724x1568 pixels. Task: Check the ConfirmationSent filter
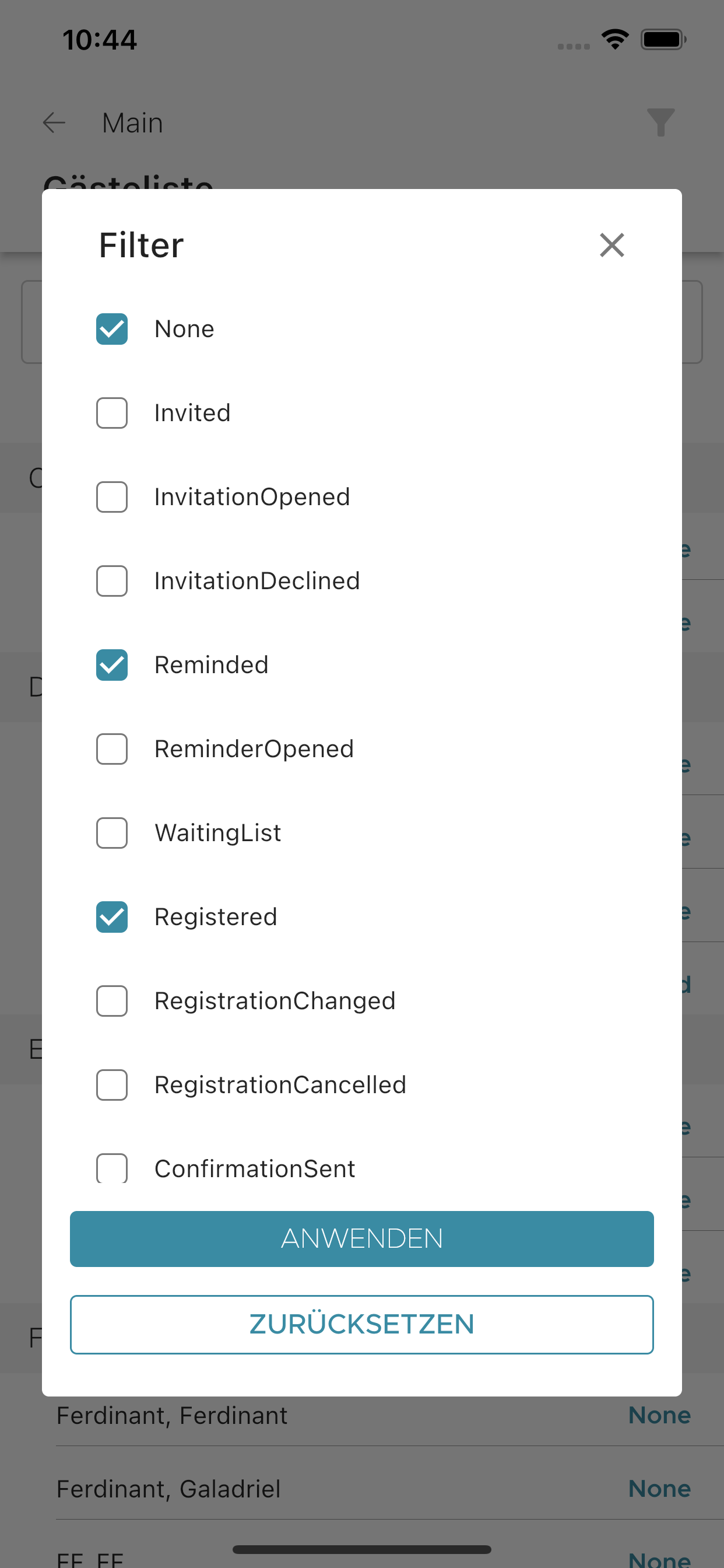[112, 1168]
